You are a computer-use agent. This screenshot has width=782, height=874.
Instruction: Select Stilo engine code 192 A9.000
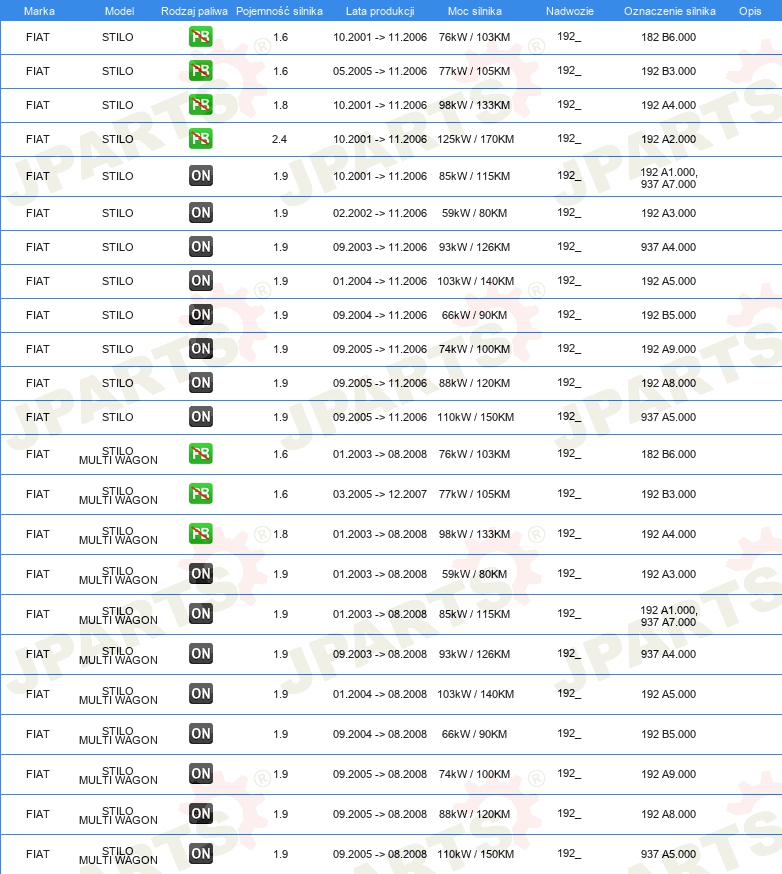[668, 349]
